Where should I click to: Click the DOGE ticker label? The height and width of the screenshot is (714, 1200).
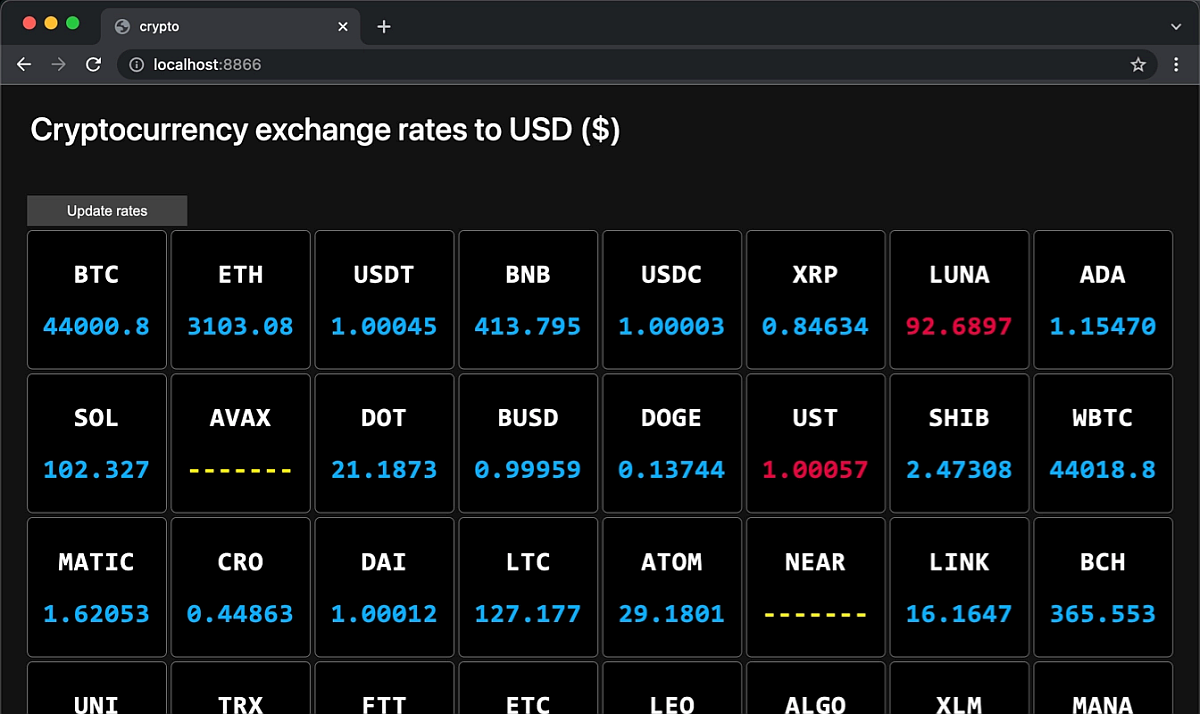tap(671, 419)
